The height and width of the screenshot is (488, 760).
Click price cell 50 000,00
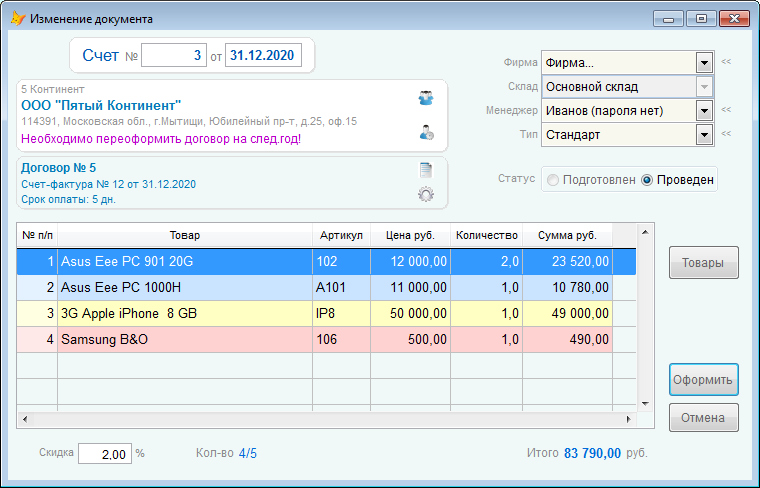point(411,314)
